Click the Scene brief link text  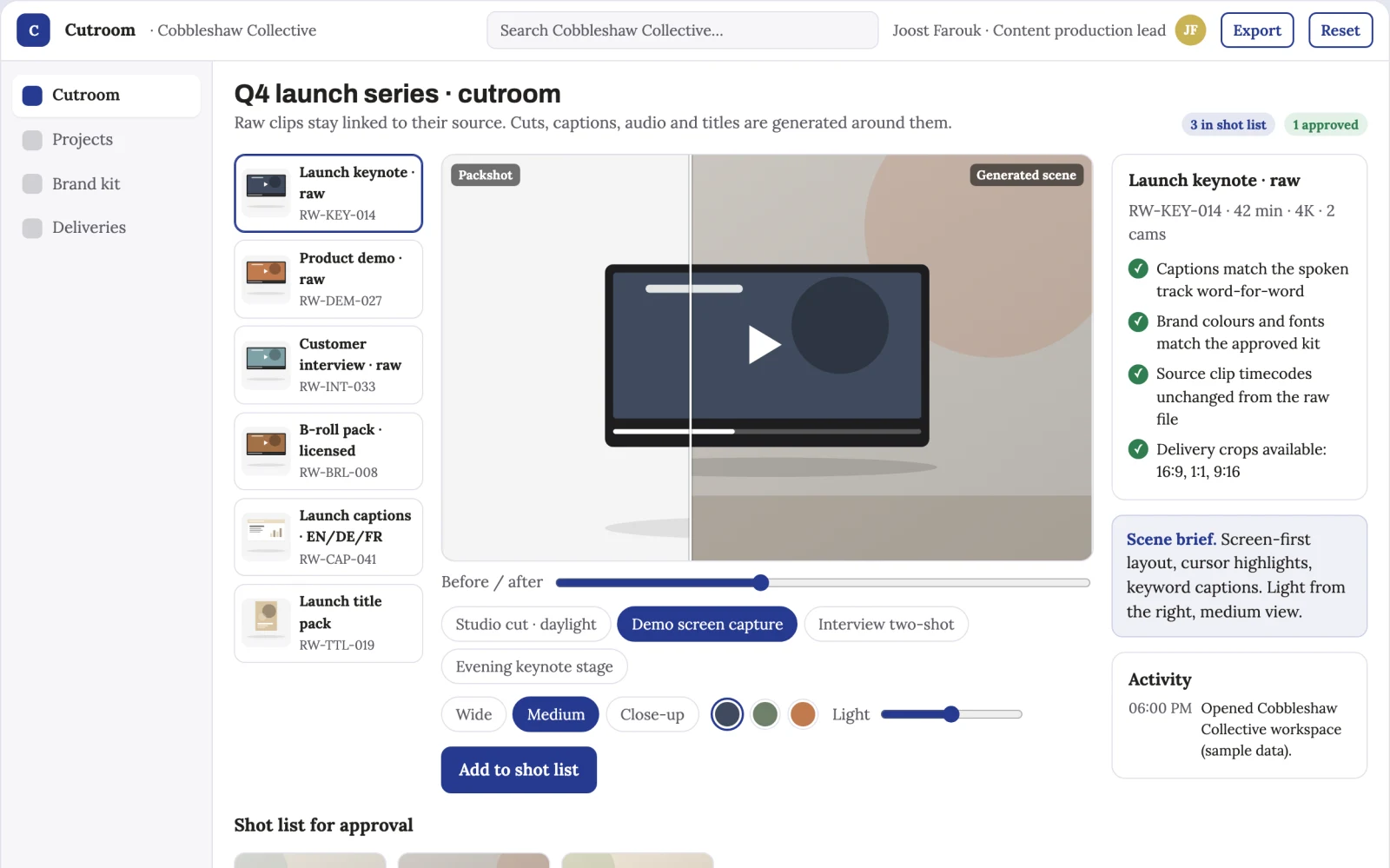(x=1171, y=539)
